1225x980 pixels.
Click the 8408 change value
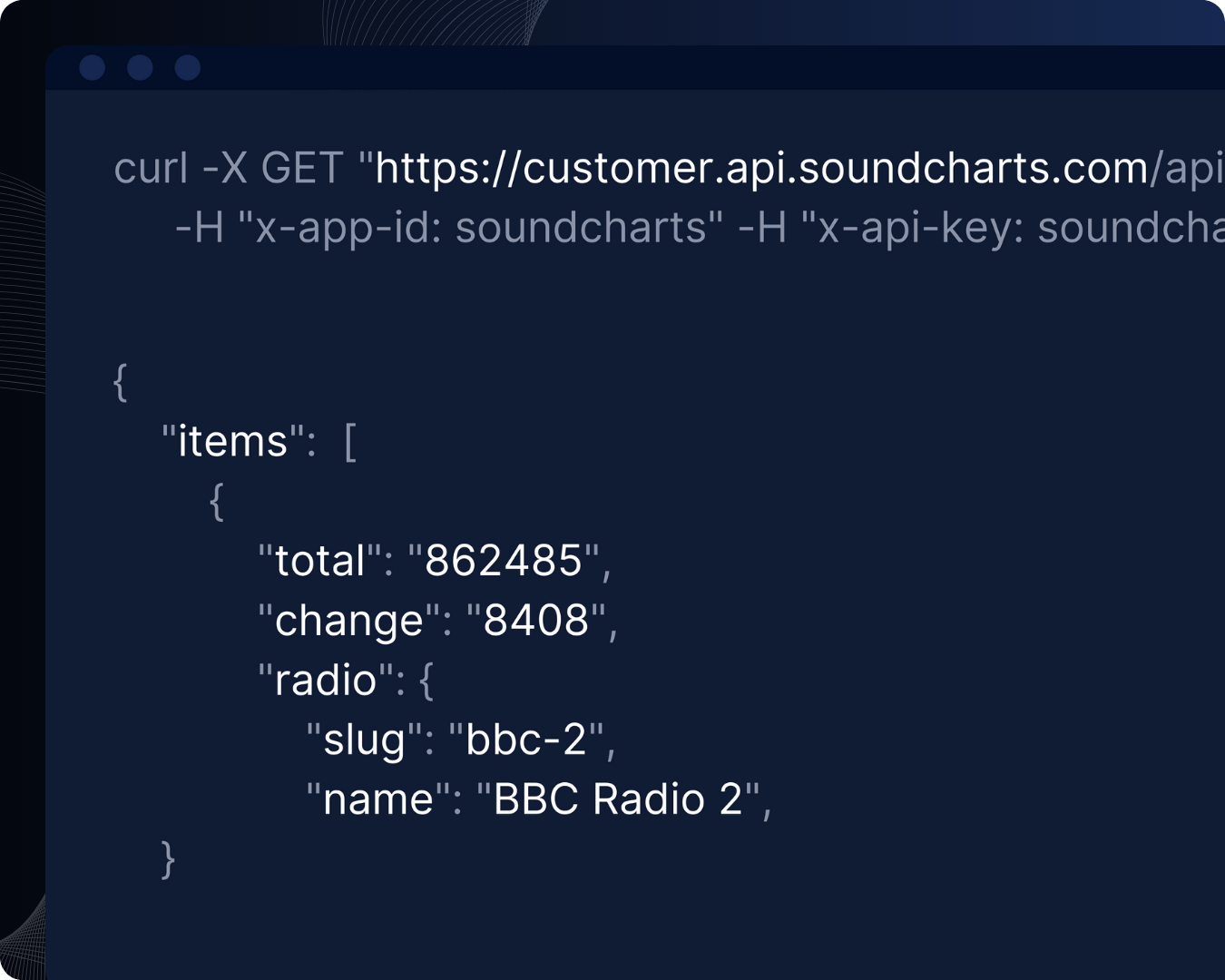(x=536, y=621)
